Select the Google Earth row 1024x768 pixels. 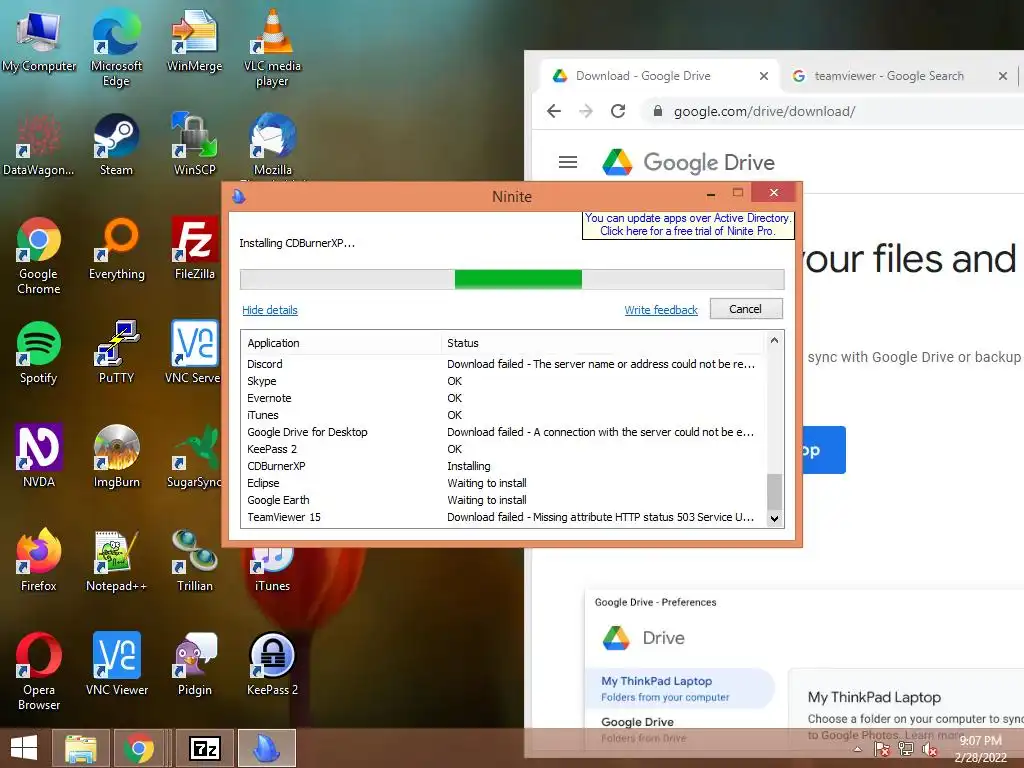[502, 500]
